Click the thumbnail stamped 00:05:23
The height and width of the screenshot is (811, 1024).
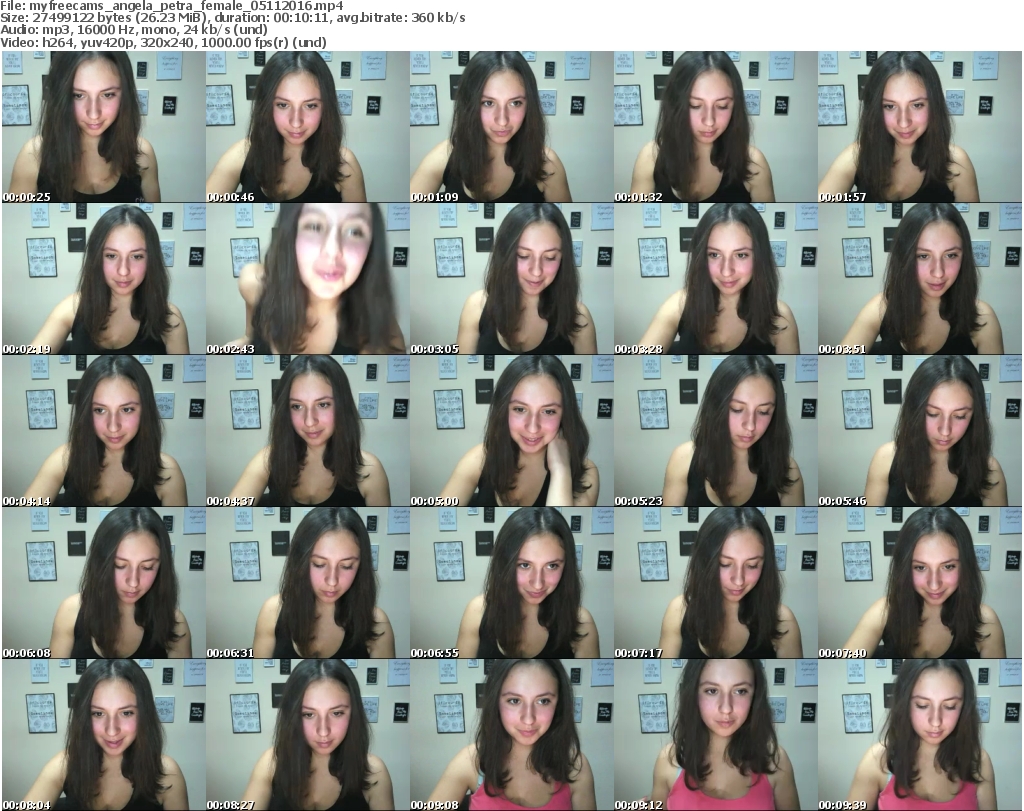tap(715, 431)
